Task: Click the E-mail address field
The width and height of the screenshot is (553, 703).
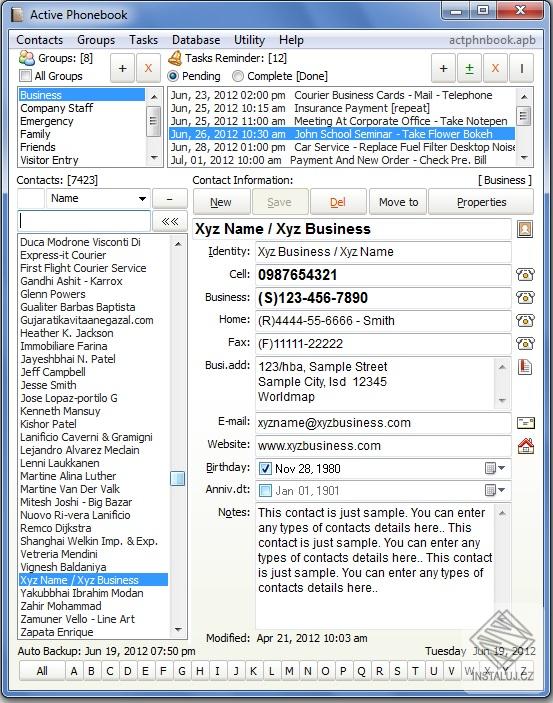Action: 383,423
